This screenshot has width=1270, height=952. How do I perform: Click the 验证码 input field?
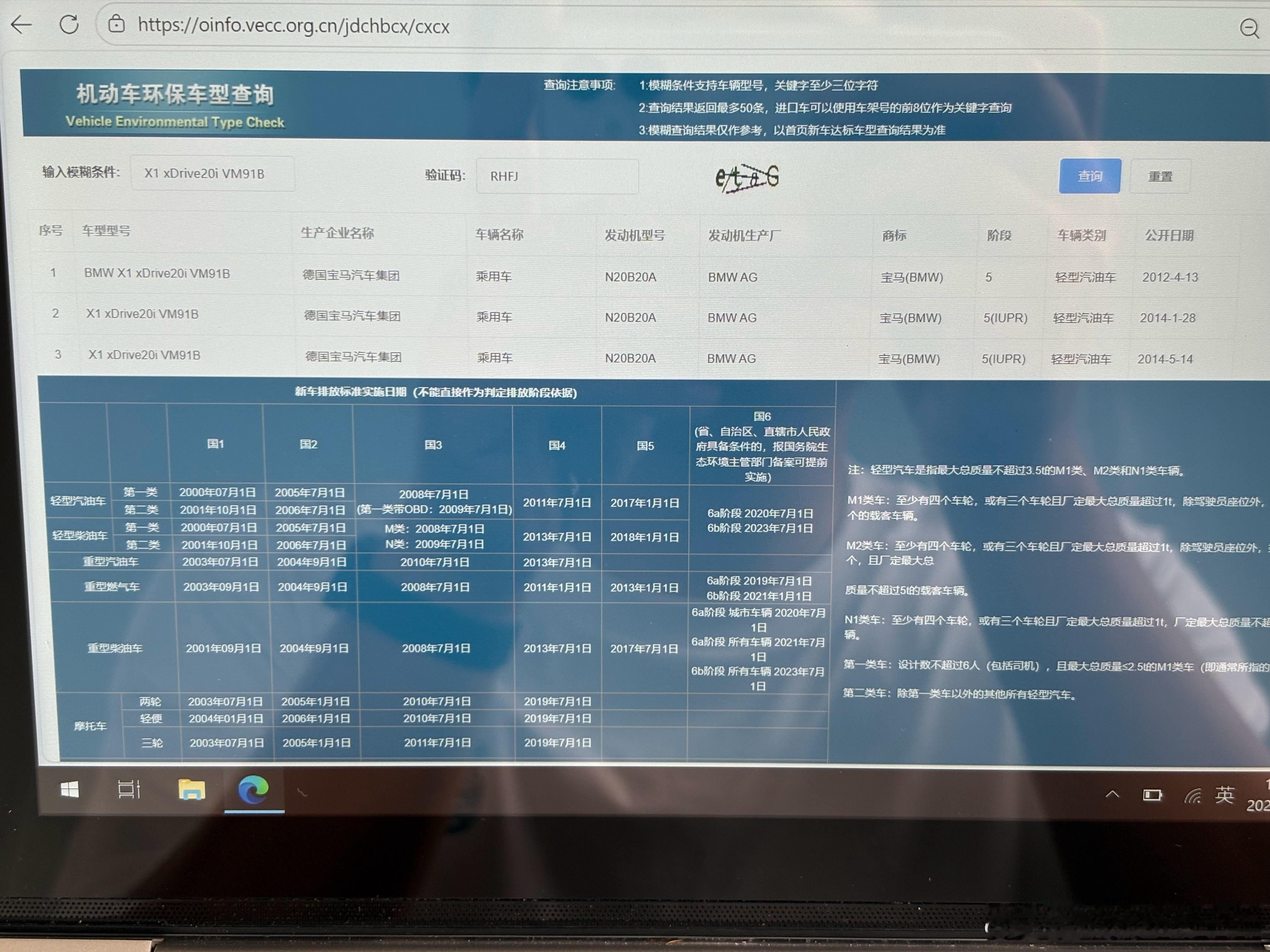click(557, 176)
